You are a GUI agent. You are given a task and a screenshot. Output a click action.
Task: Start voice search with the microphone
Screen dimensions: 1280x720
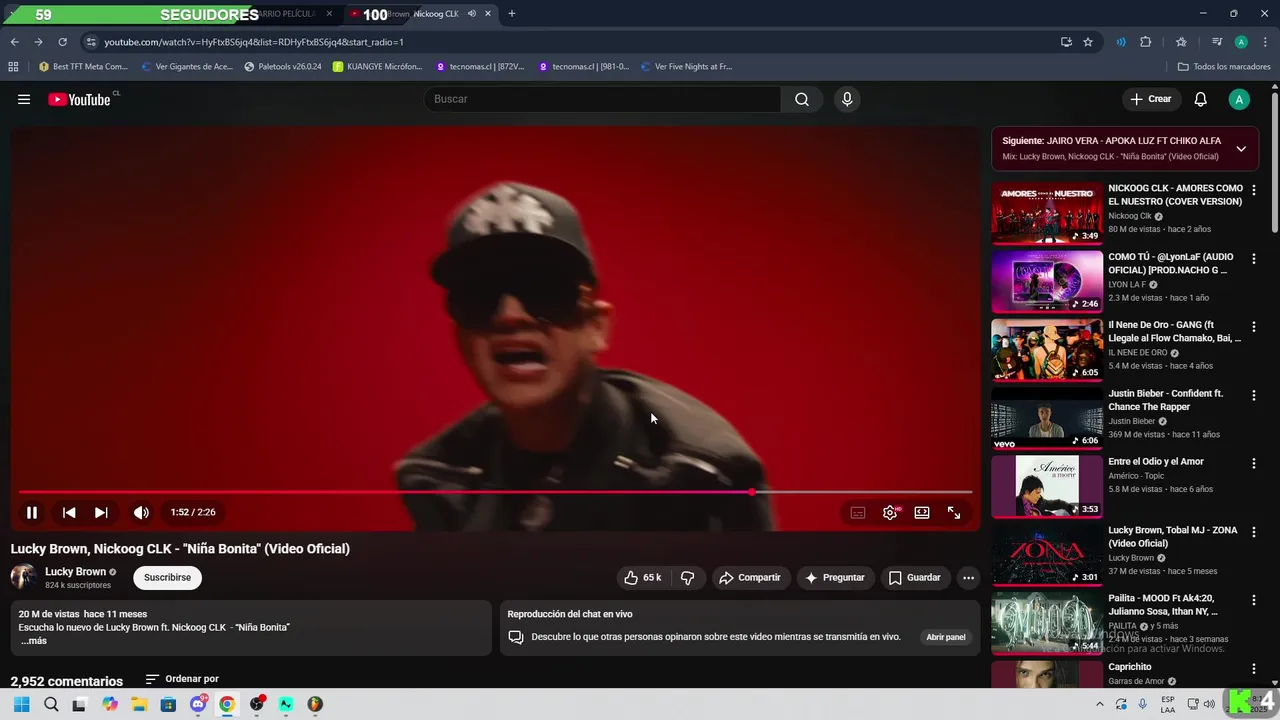847,99
